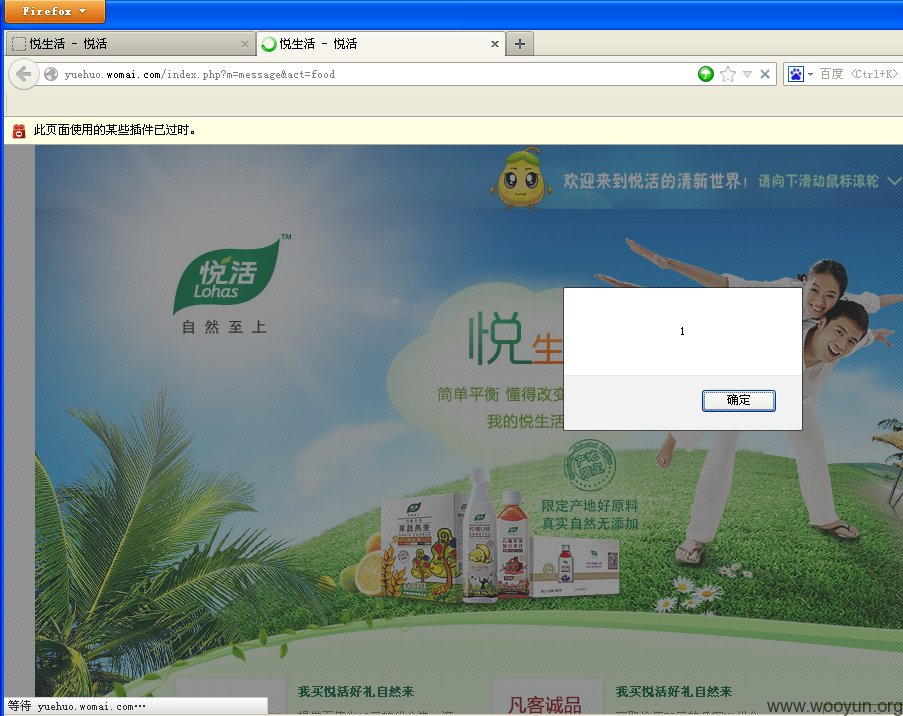
Task: Go back with the back arrow
Action: [x=24, y=74]
